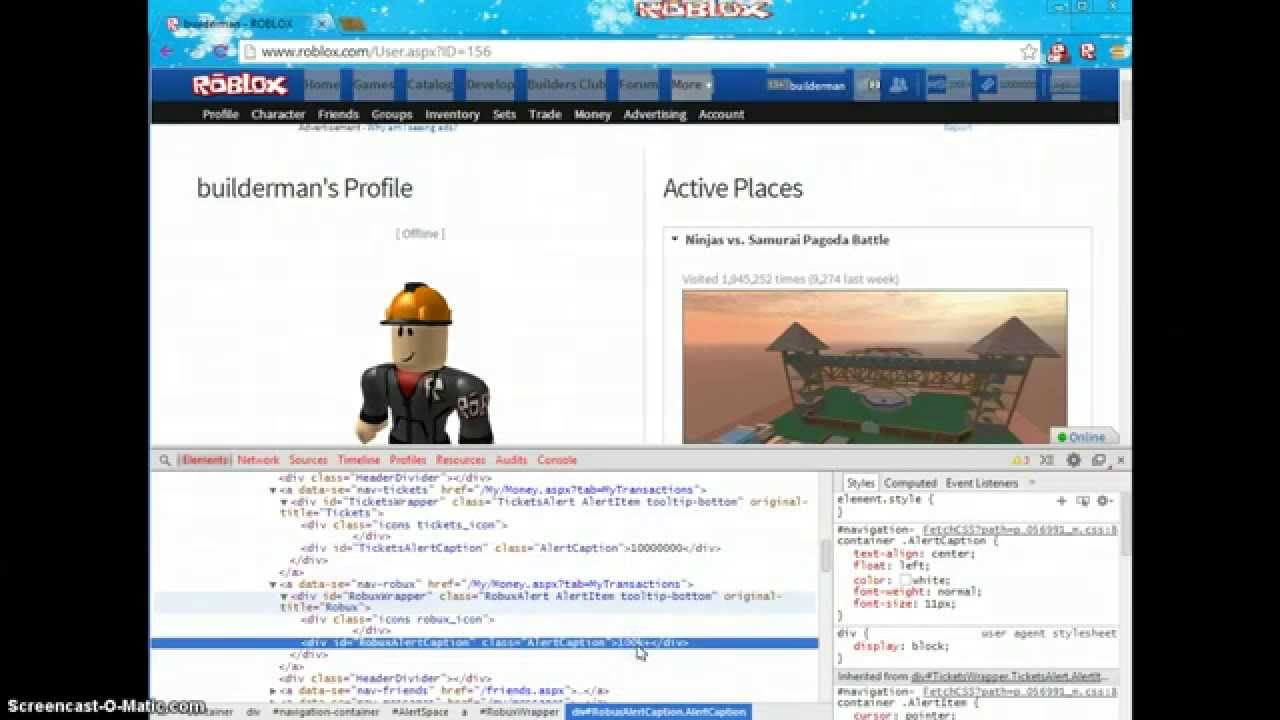1280x720 pixels.
Task: Select the Elements tab
Action: click(205, 460)
